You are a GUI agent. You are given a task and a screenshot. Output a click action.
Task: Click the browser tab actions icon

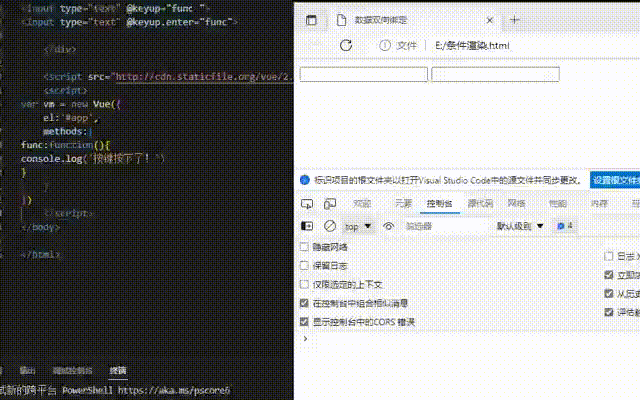click(311, 20)
